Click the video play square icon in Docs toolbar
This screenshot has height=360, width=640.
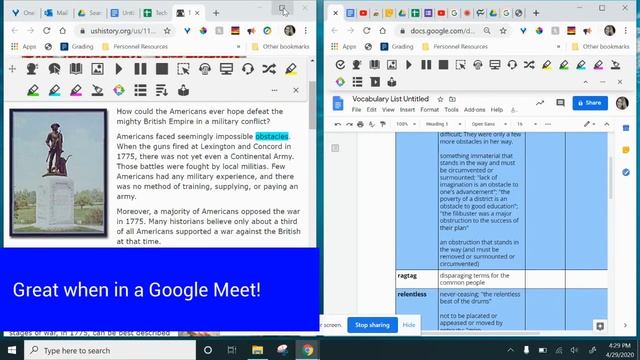point(375,82)
